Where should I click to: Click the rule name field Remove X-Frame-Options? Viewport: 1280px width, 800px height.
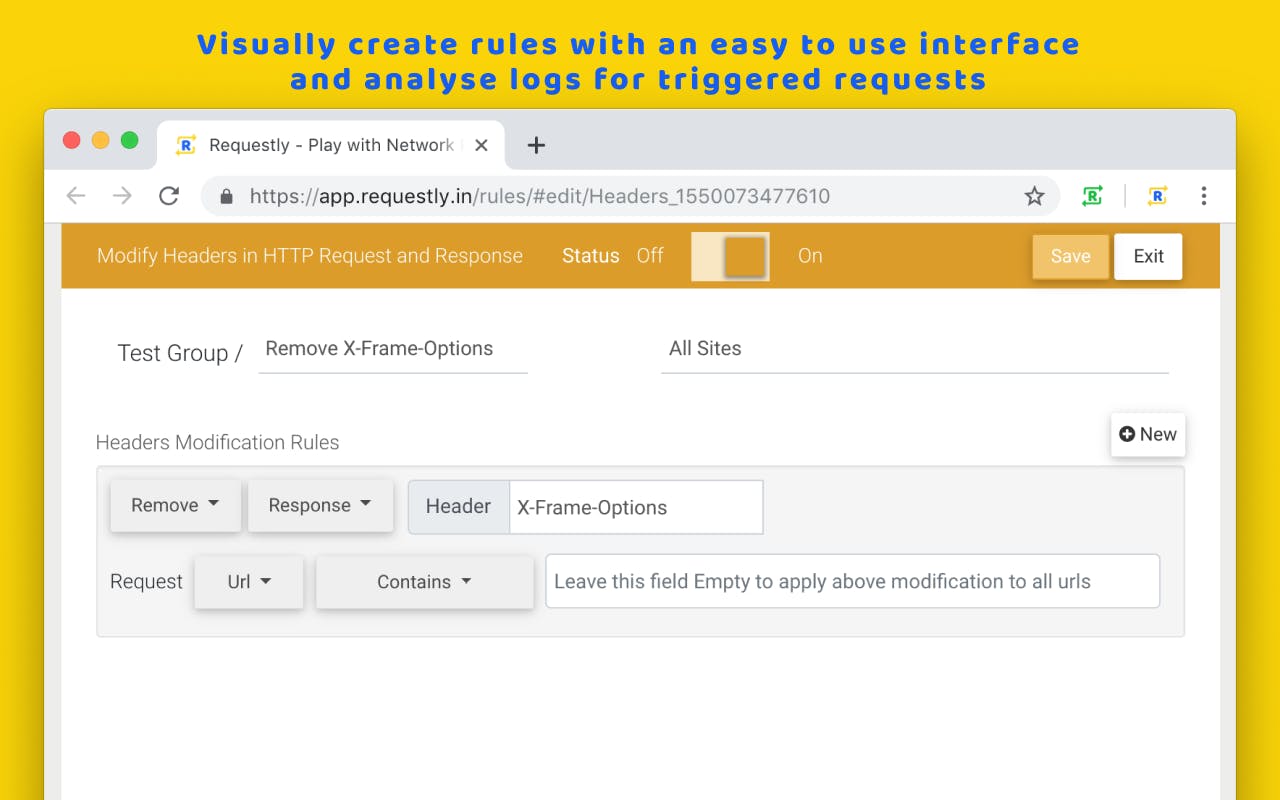coord(393,348)
